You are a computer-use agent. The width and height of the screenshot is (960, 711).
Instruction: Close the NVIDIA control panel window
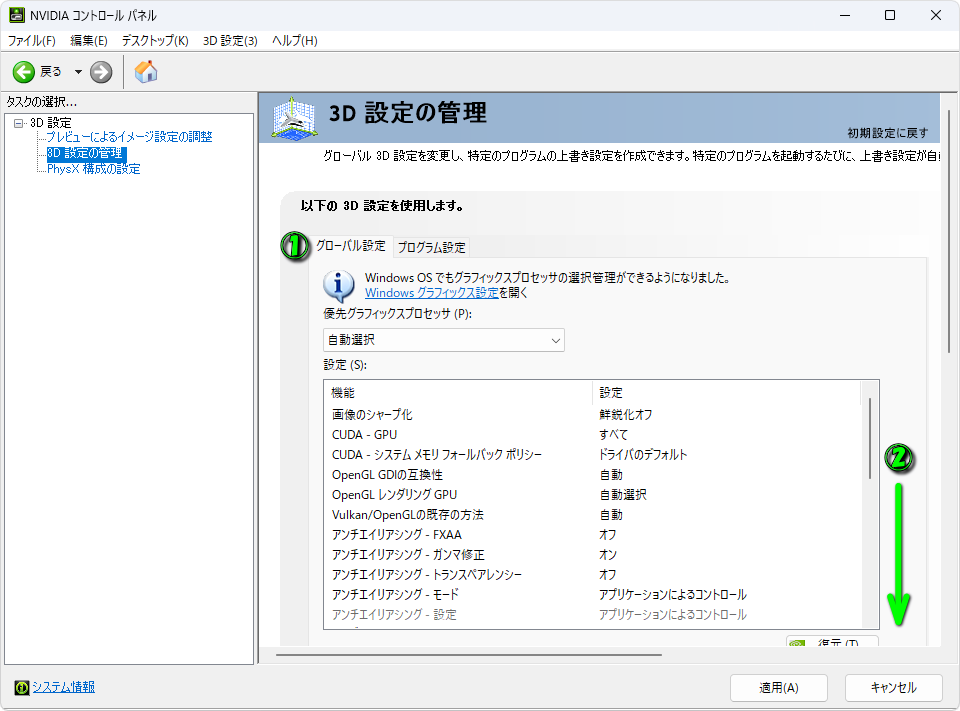[936, 15]
